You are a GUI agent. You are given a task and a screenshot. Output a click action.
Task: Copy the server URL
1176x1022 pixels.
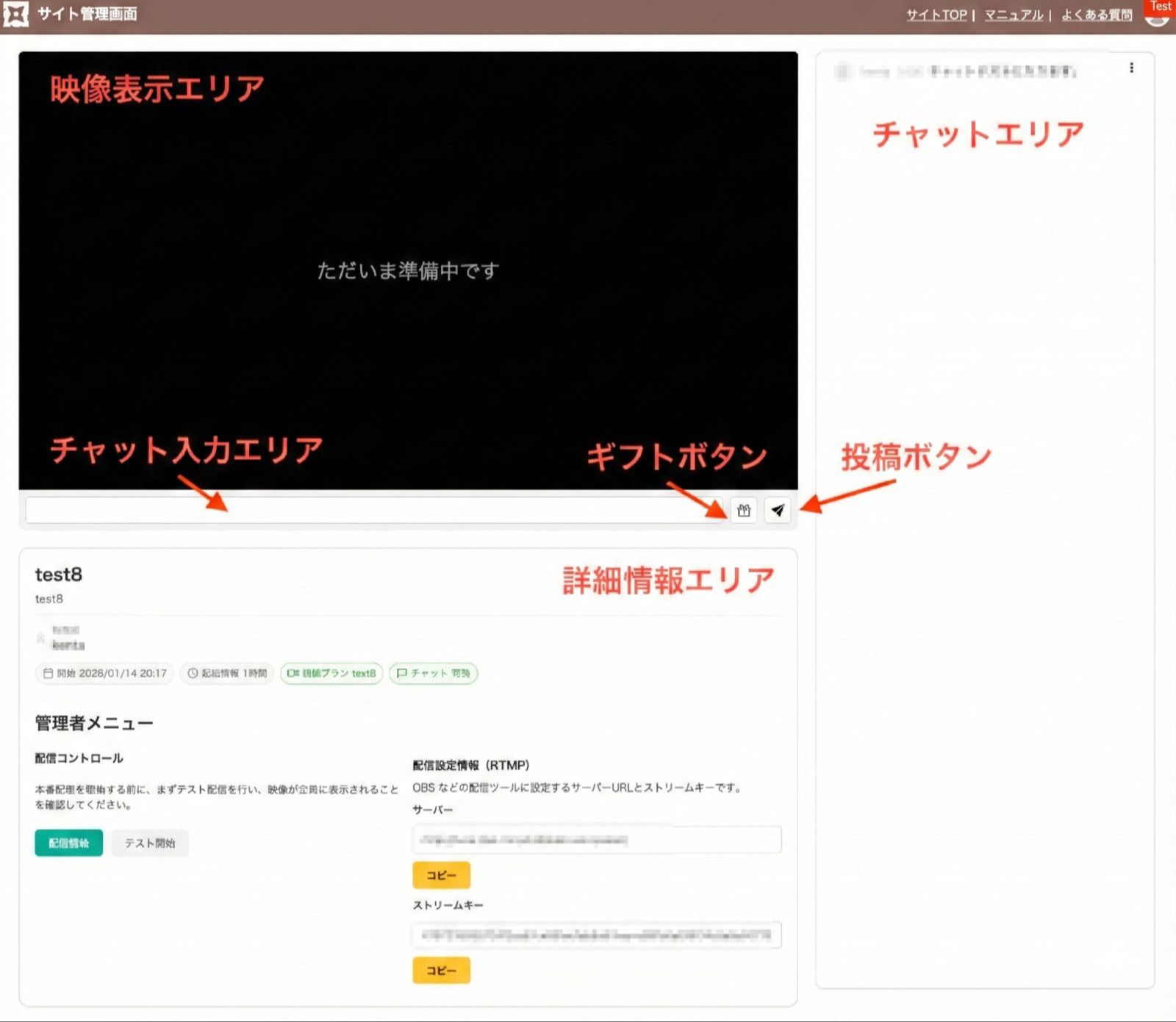click(x=441, y=875)
